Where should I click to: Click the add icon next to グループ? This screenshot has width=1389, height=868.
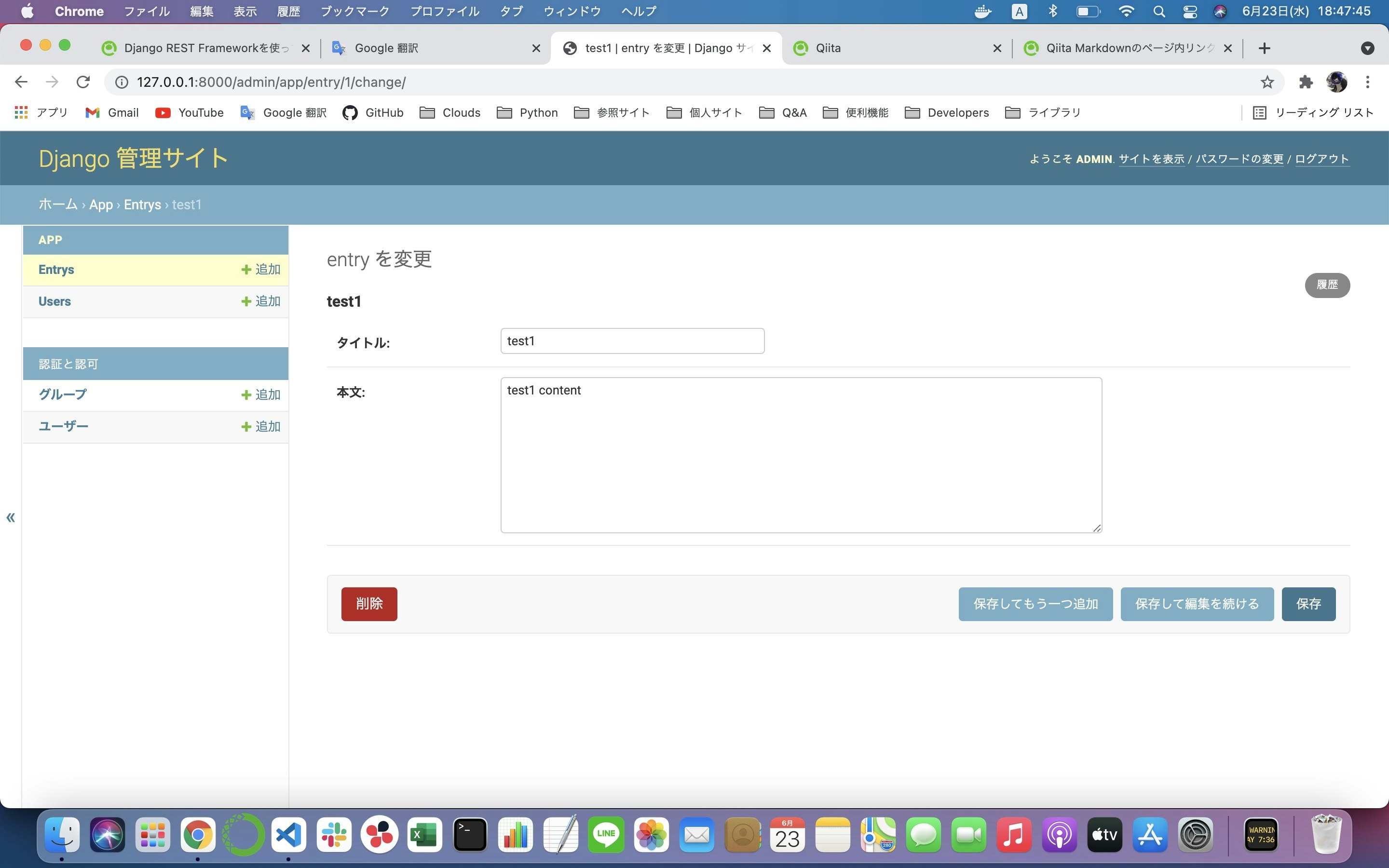pyautogui.click(x=246, y=395)
